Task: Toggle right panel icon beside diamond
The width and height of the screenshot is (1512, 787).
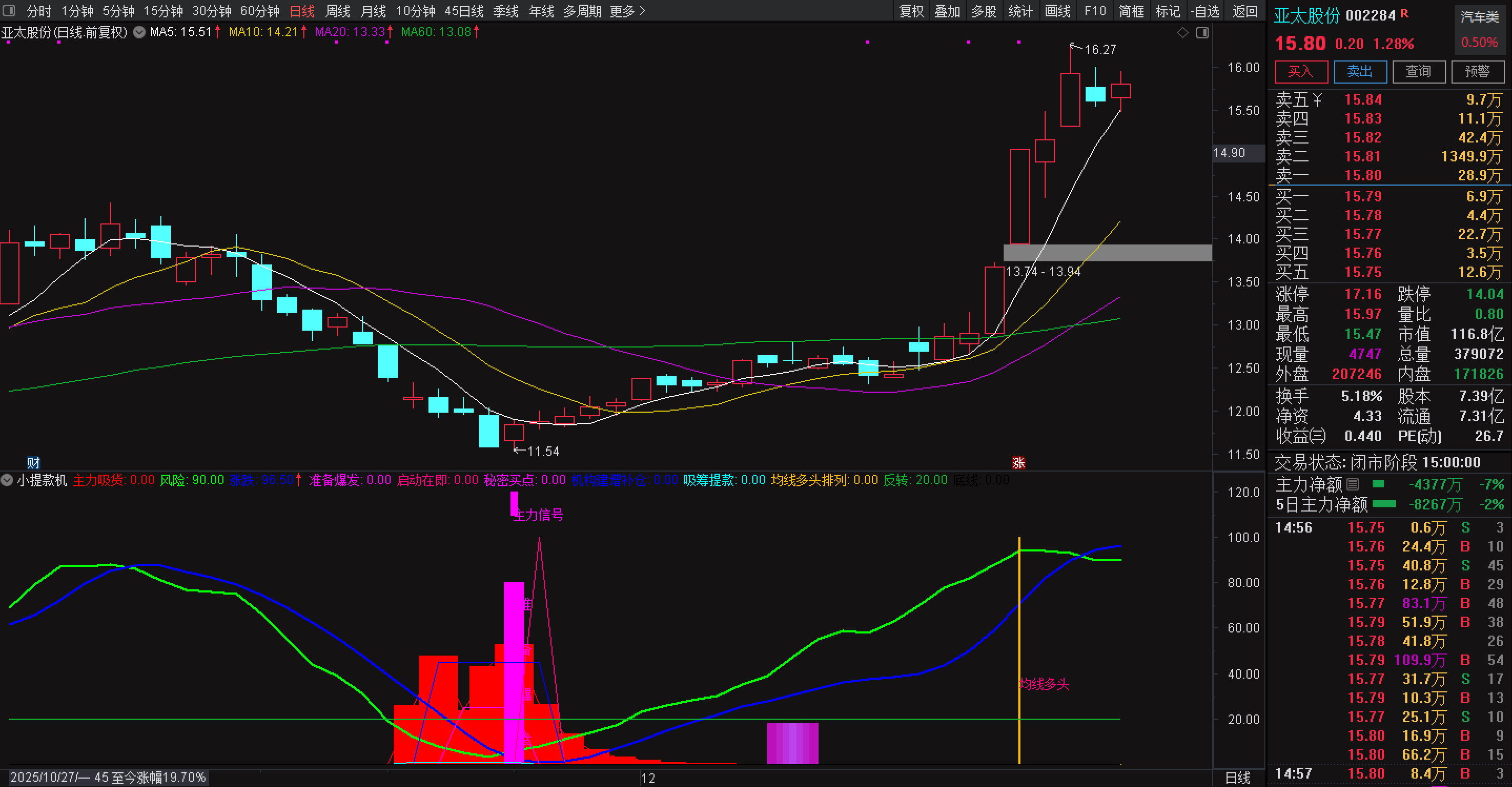Action: 1202,33
